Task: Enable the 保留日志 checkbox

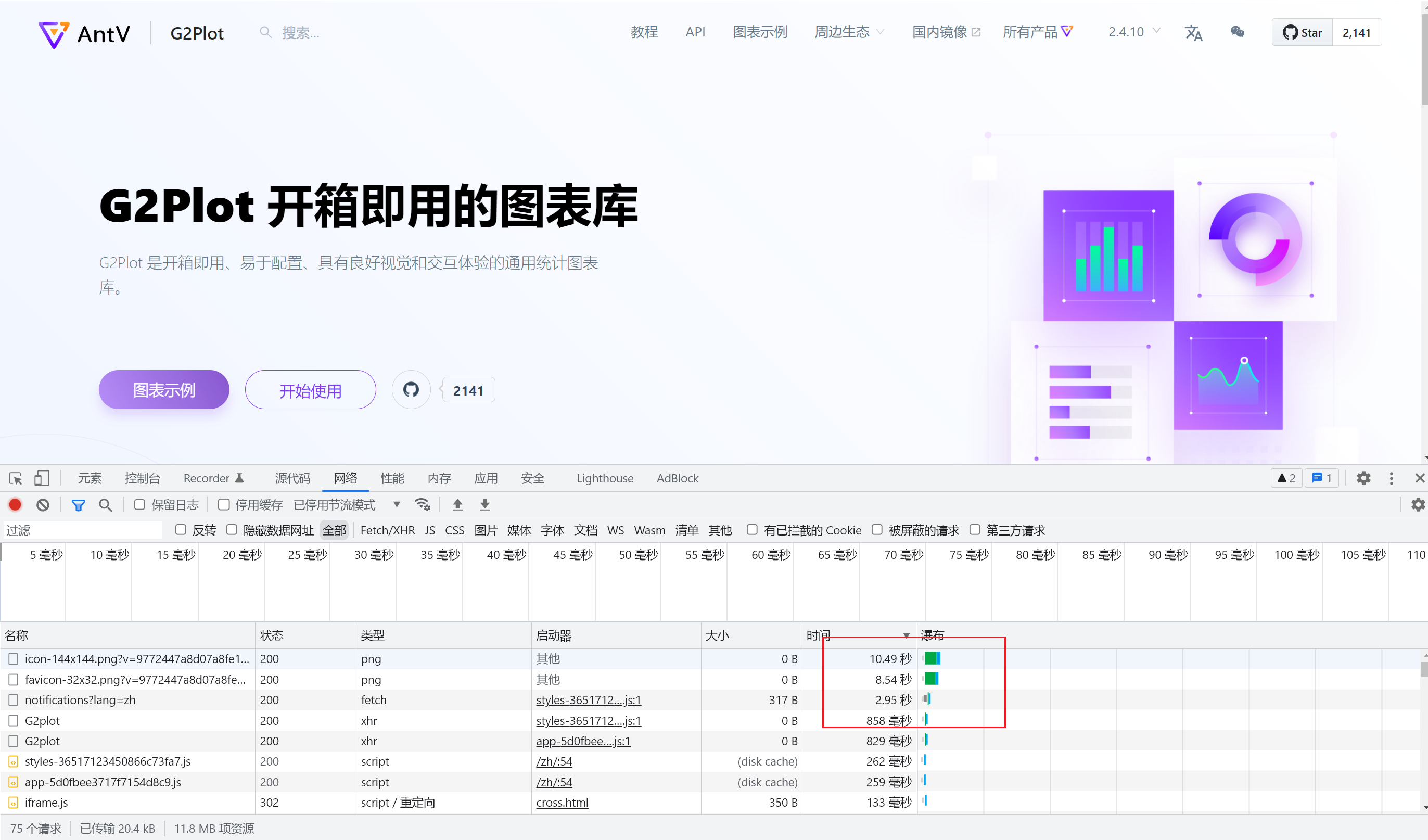Action: (139, 504)
